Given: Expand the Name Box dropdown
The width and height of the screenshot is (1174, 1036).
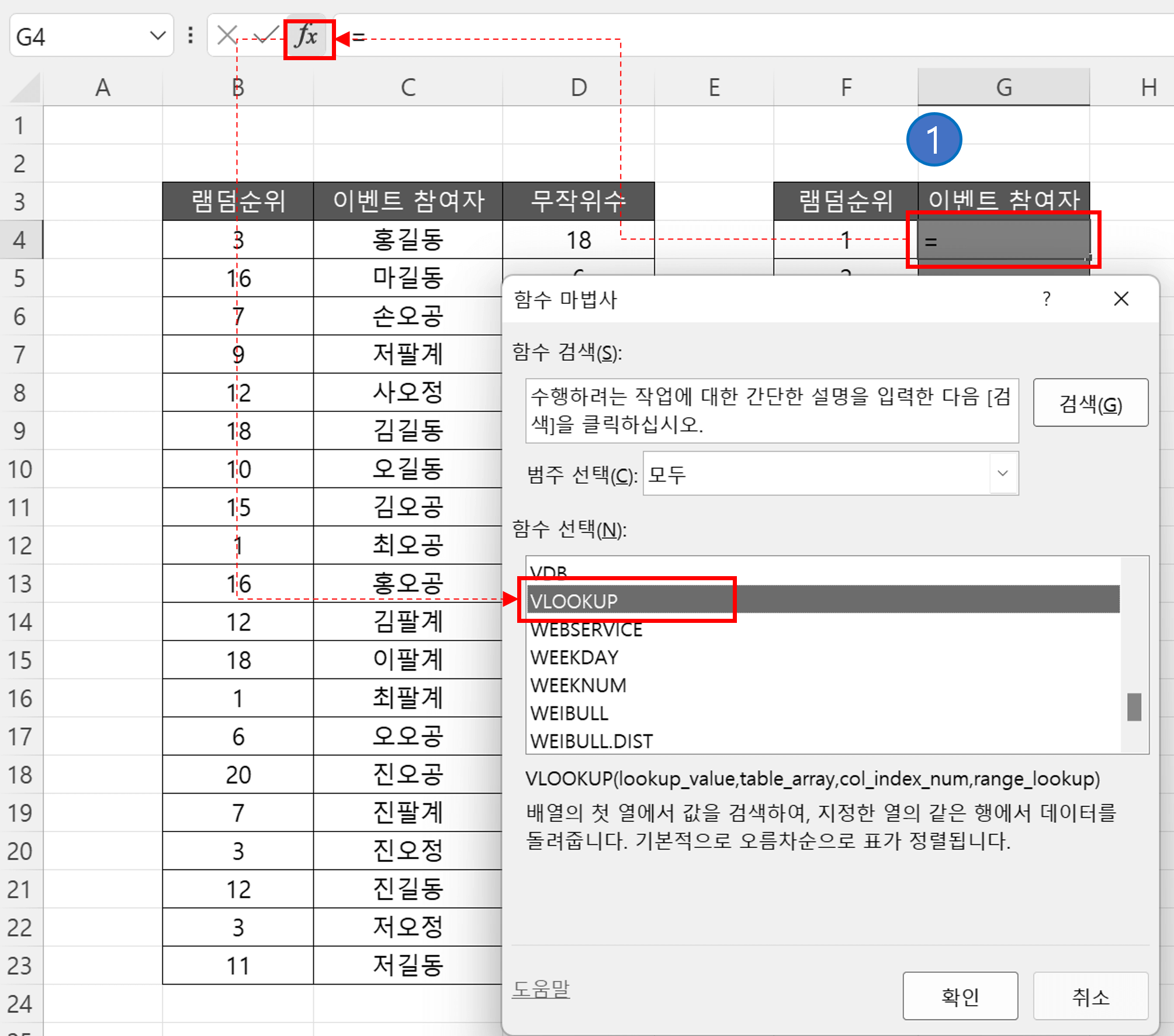Looking at the screenshot, I should click(157, 35).
